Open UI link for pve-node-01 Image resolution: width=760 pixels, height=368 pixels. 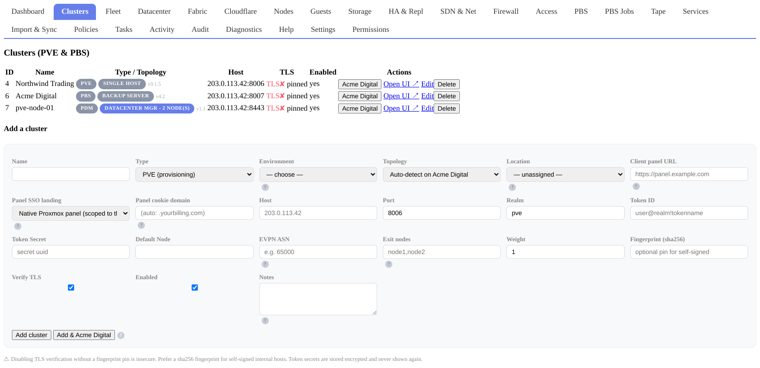point(401,108)
